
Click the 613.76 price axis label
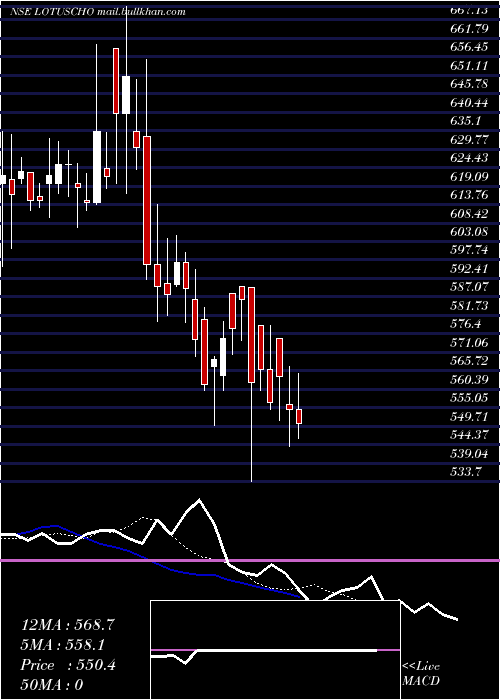click(470, 195)
